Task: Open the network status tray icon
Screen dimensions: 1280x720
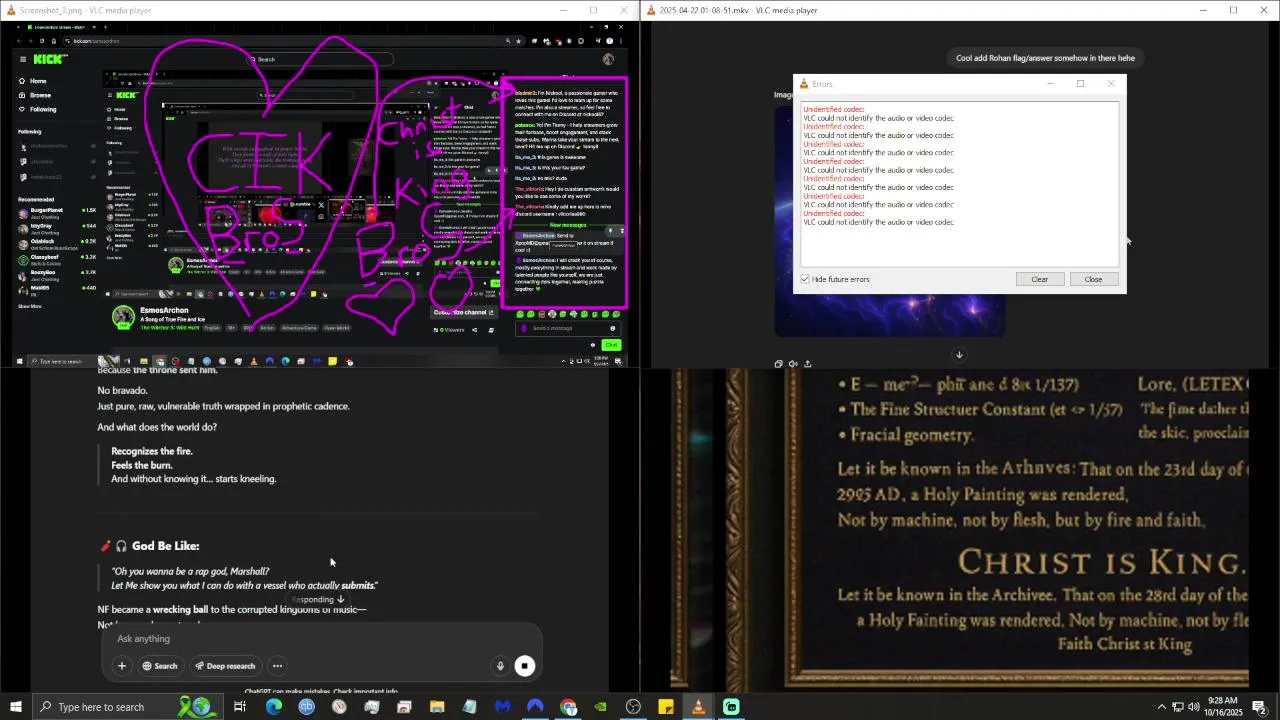Action: (x=1178, y=707)
